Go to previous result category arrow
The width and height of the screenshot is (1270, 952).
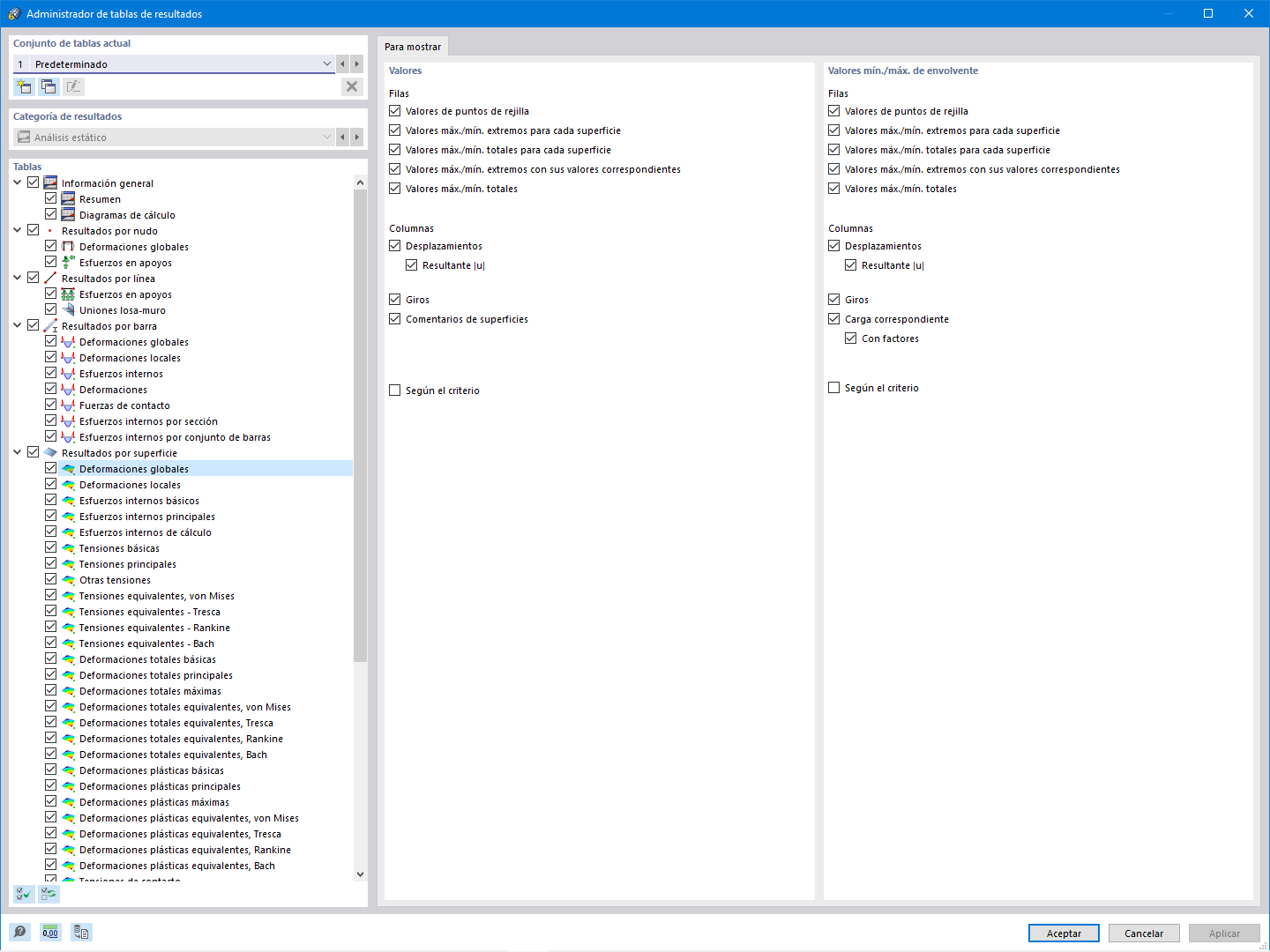click(343, 137)
